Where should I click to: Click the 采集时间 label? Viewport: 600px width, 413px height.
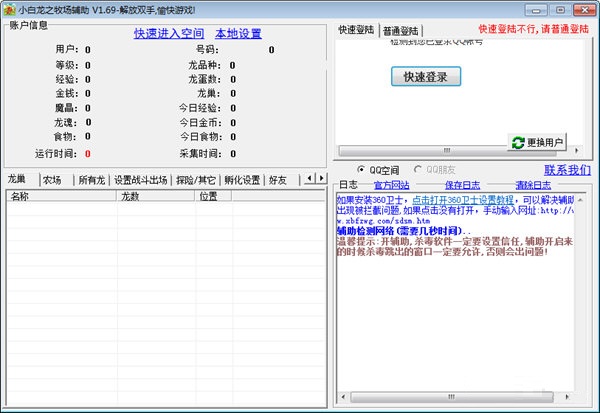[x=200, y=154]
